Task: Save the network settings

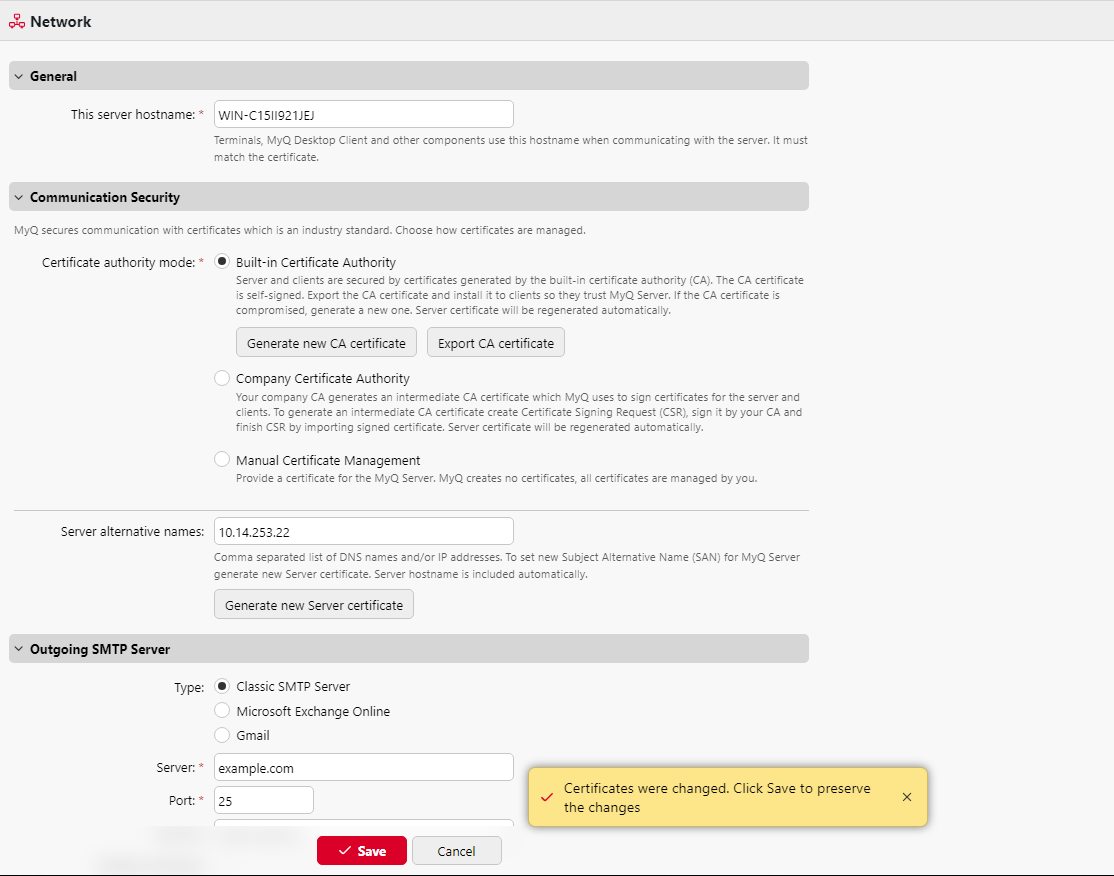Action: pos(361,850)
